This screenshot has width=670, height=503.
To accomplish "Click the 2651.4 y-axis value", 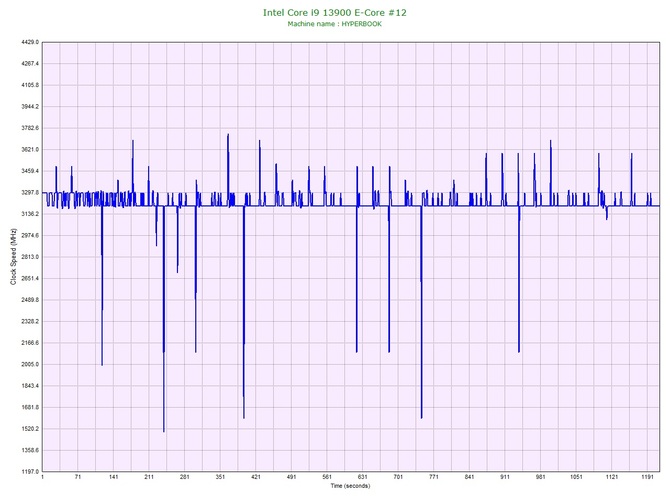I will coord(30,278).
